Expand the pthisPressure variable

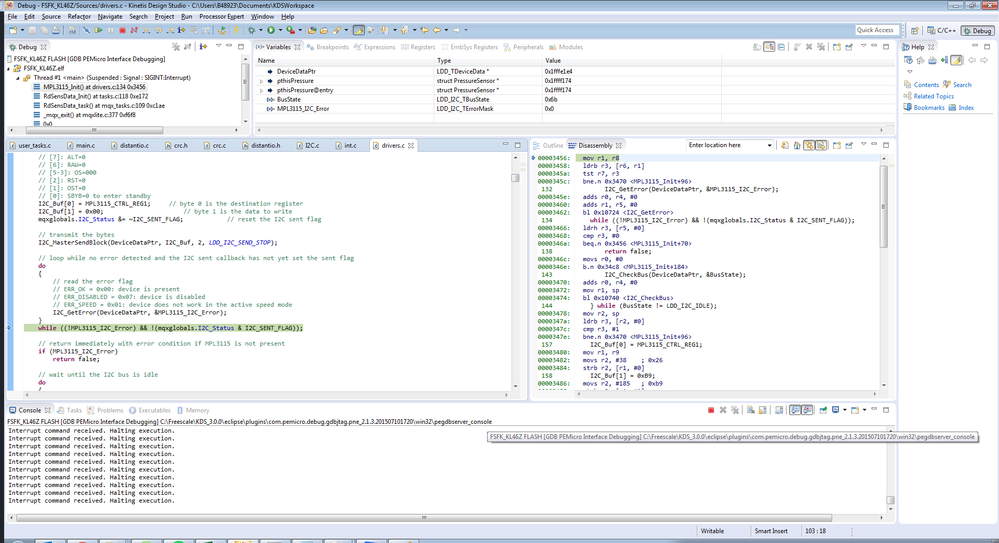pos(262,80)
